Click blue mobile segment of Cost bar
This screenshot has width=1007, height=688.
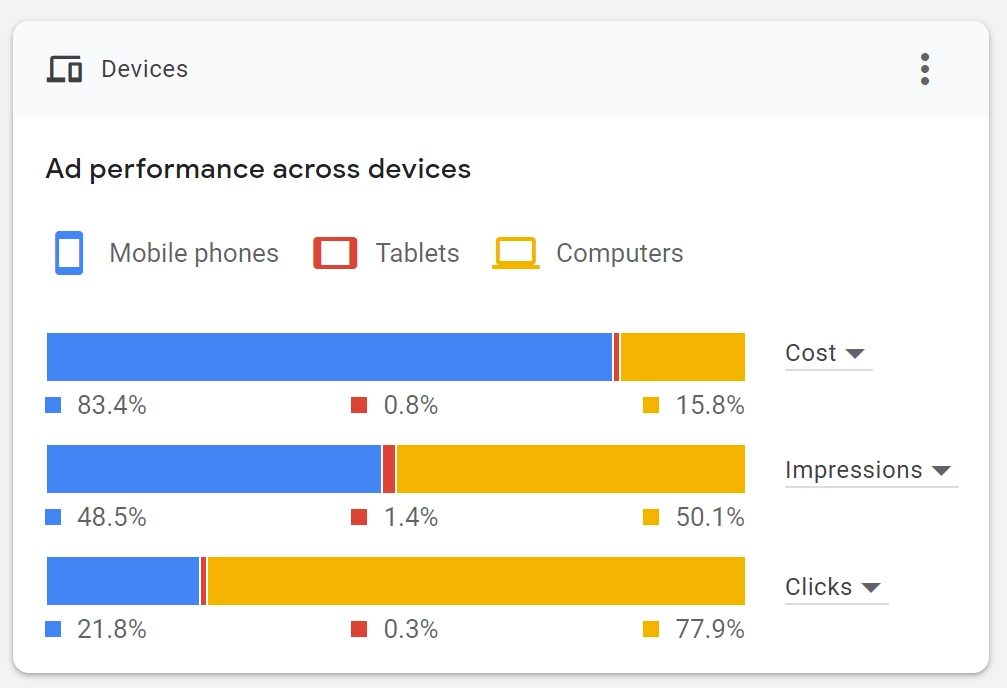329,357
